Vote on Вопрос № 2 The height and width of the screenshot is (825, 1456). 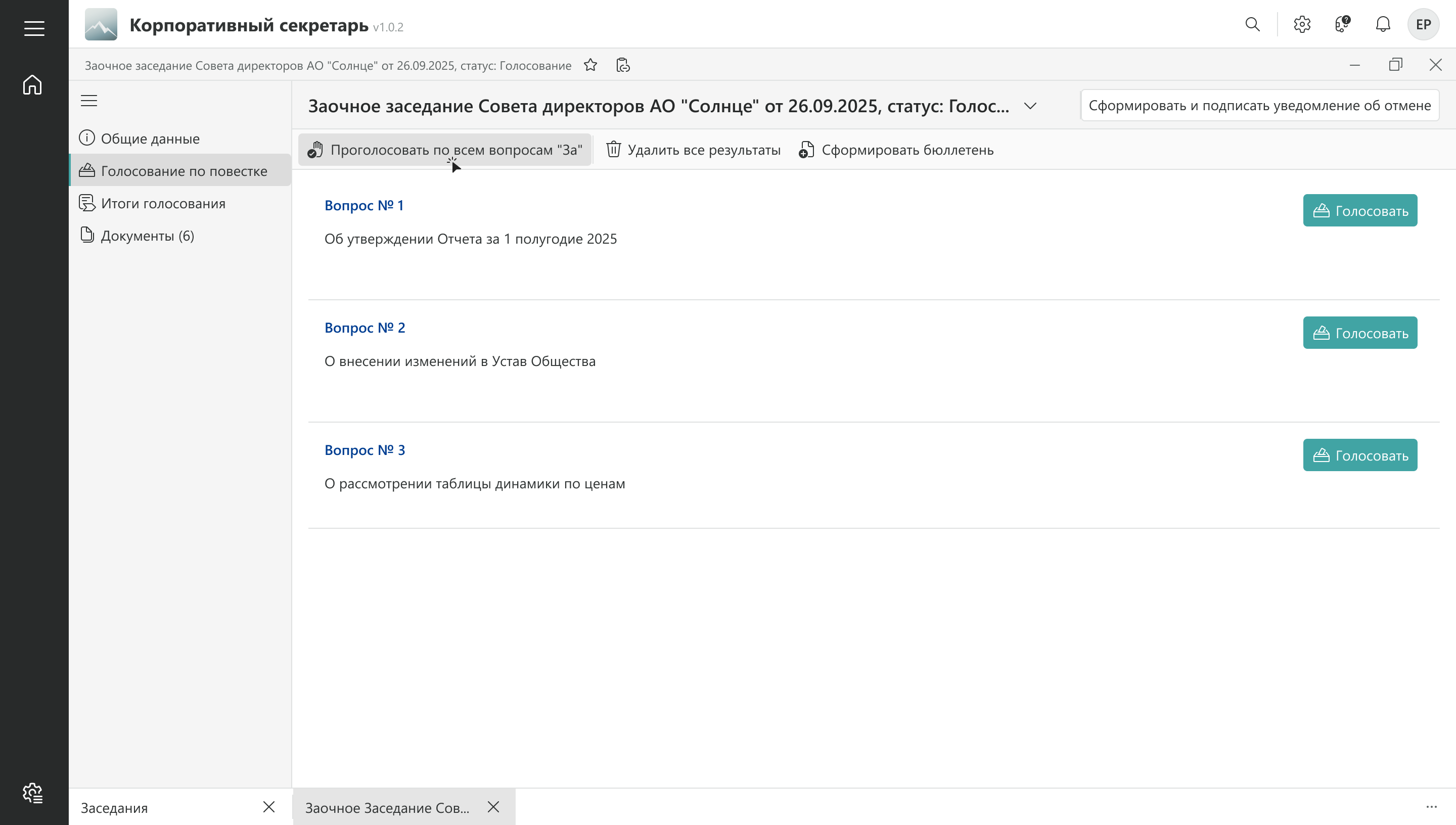tap(1359, 333)
